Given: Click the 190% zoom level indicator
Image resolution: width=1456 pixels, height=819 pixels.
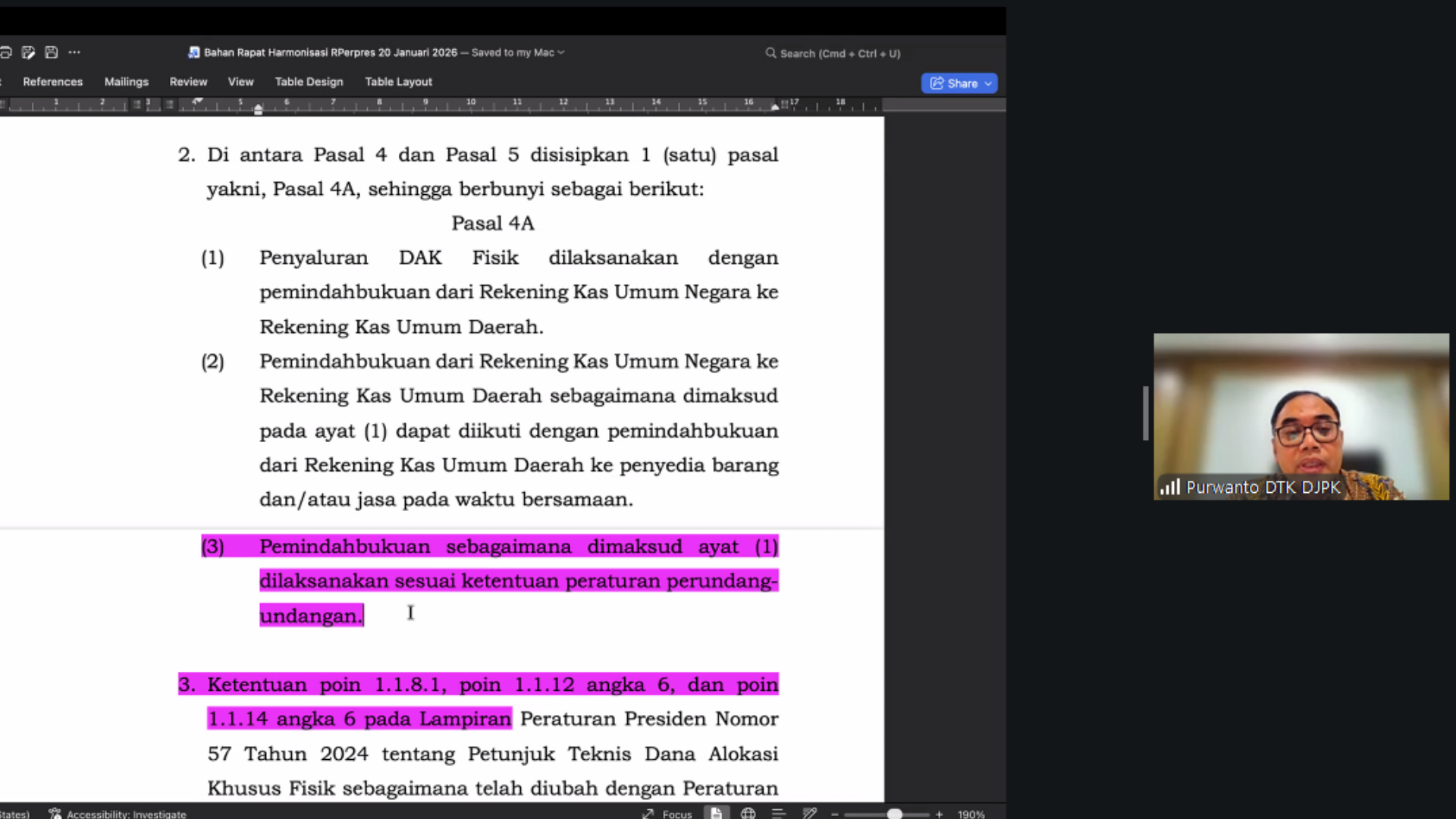Looking at the screenshot, I should coord(971,814).
